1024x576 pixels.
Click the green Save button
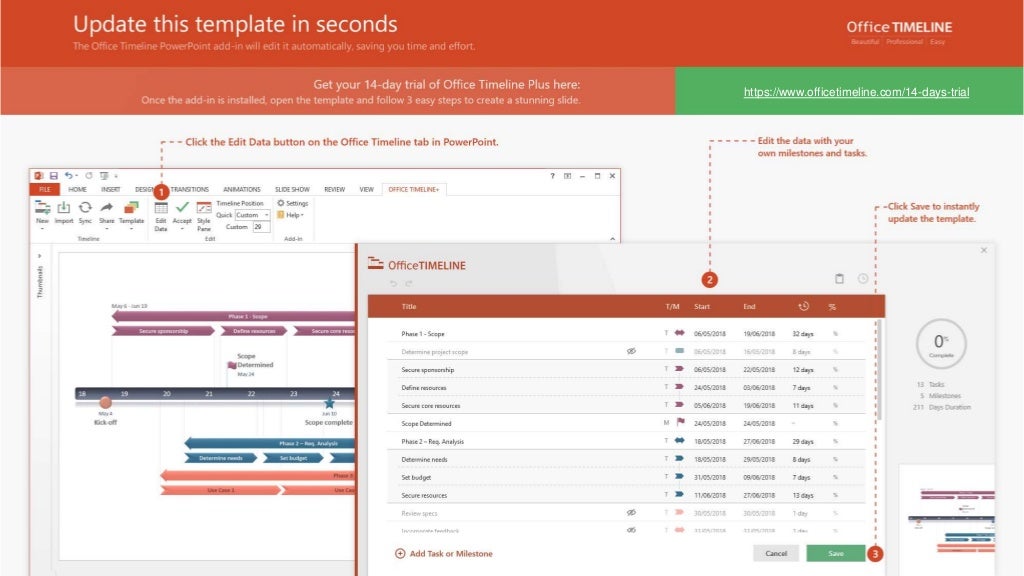click(836, 553)
